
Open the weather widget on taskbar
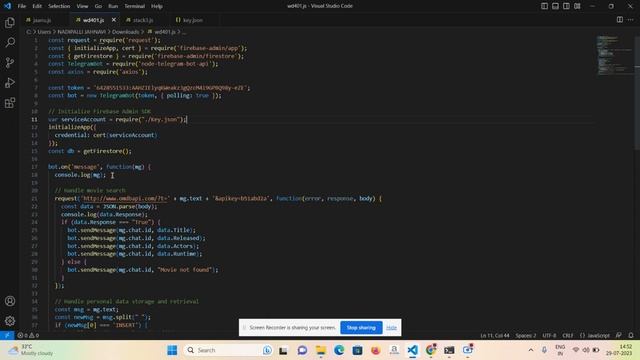(31, 350)
